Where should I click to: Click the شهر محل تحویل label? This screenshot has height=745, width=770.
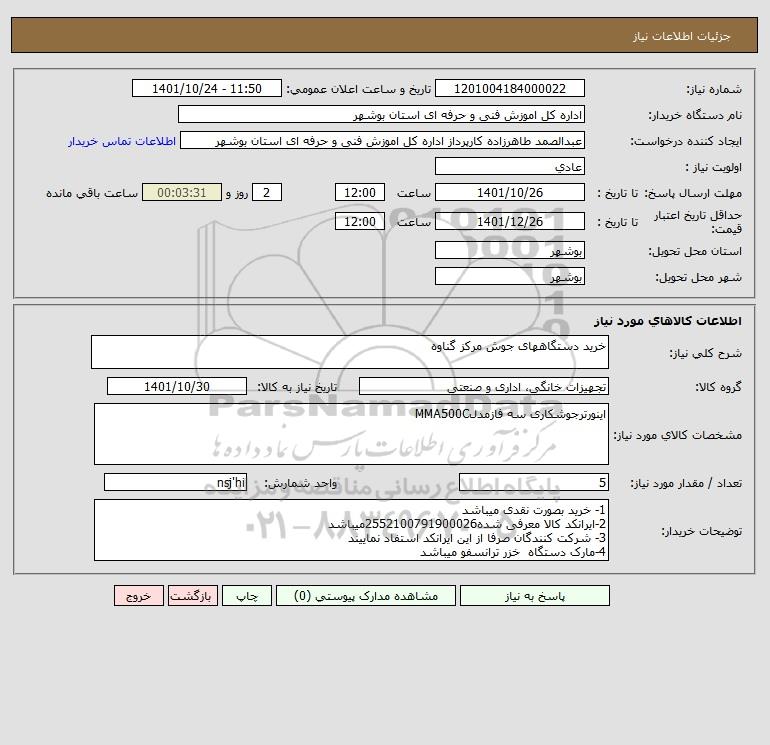(x=699, y=278)
